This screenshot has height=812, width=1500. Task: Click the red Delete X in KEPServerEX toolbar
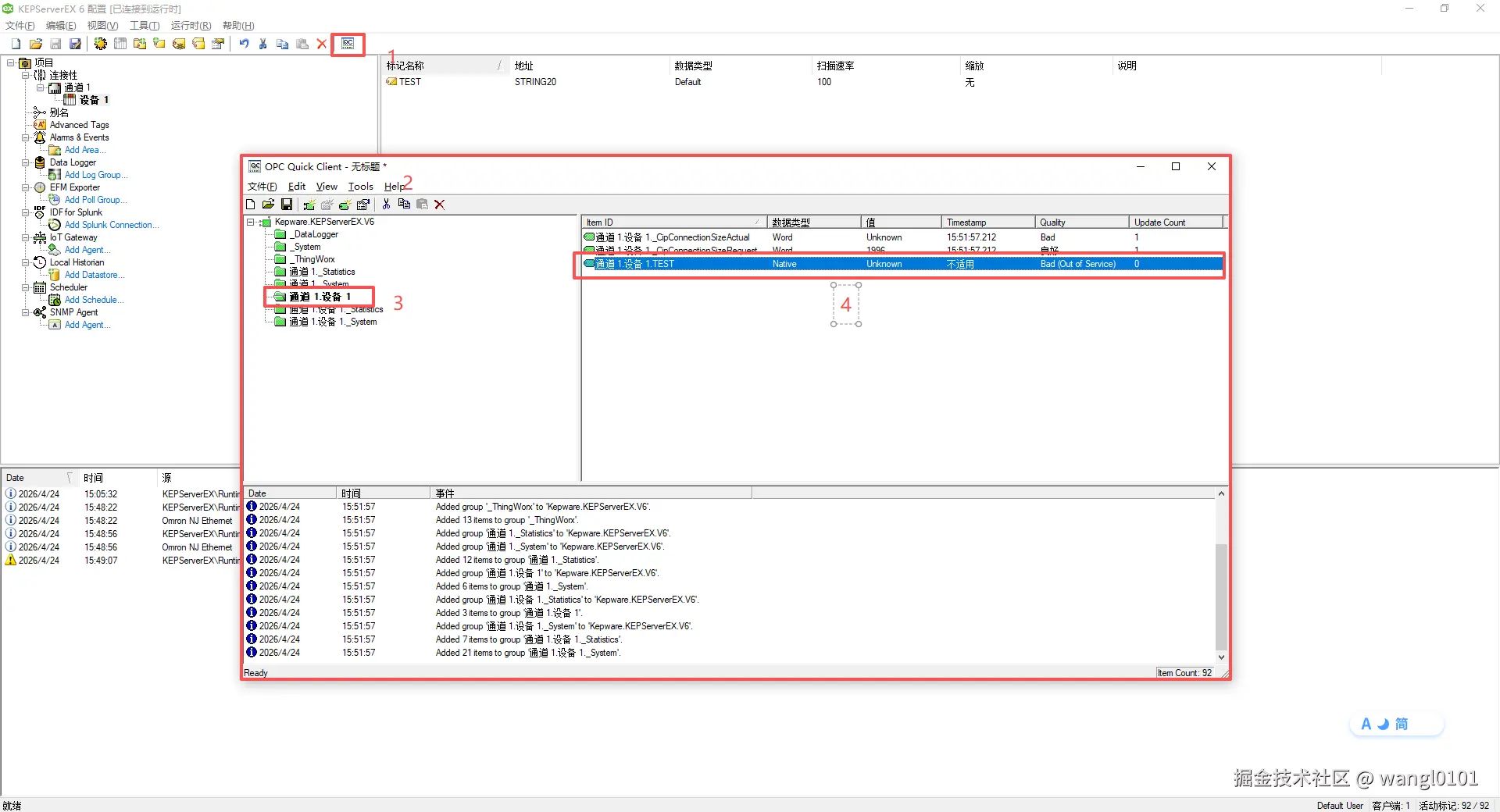pos(322,44)
